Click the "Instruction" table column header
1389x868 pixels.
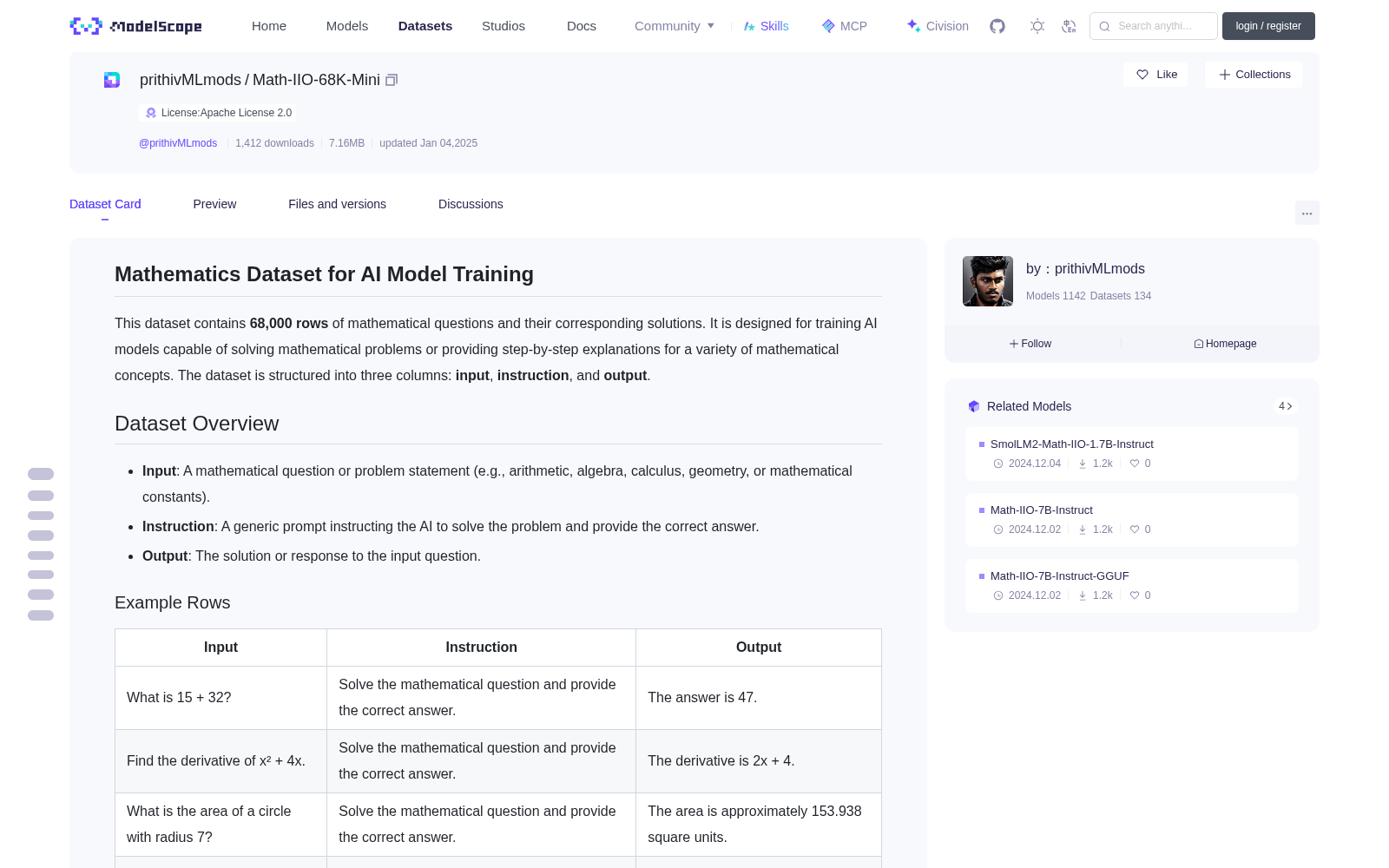click(x=481, y=648)
